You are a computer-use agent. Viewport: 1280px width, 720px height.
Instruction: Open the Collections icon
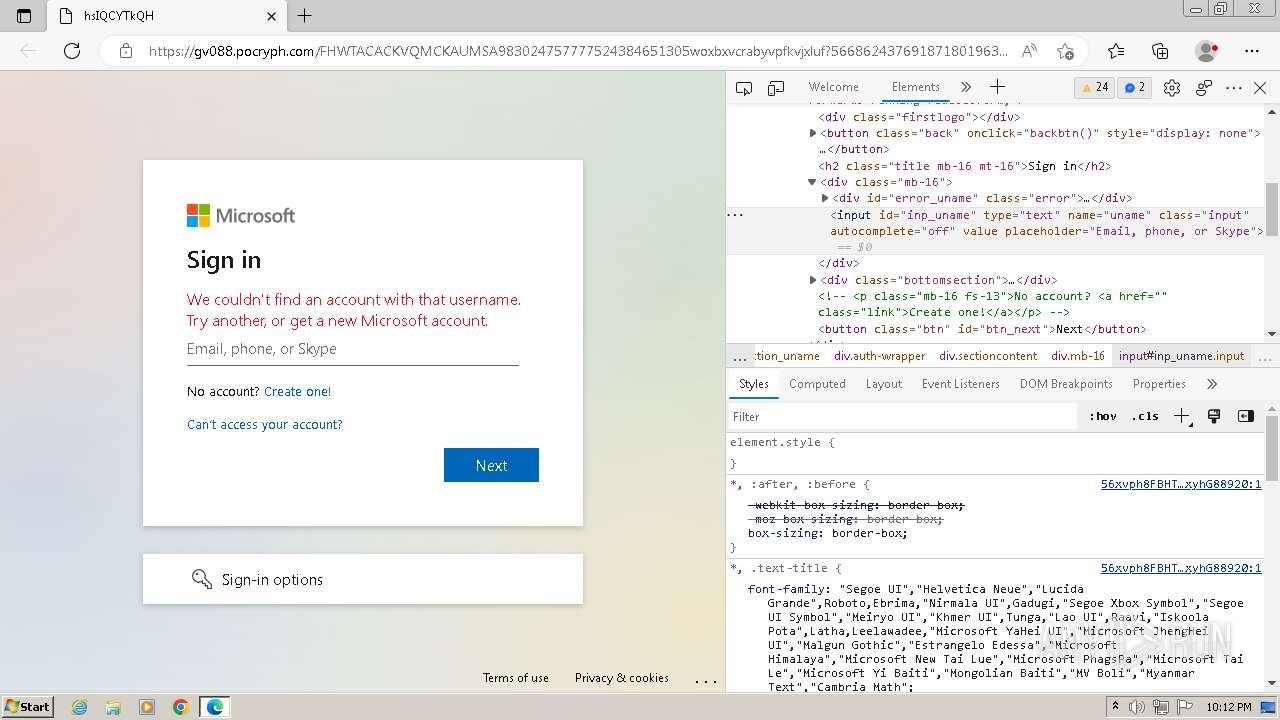(1160, 51)
